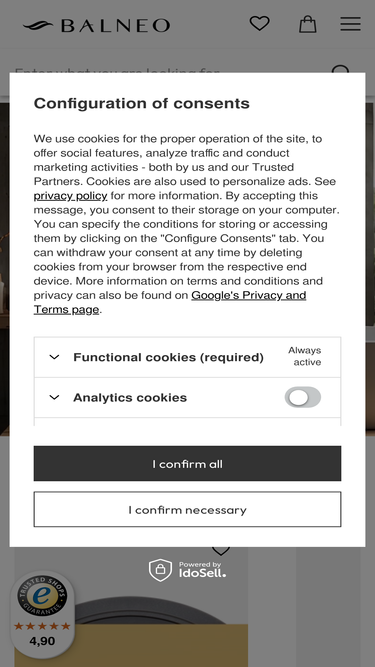Expand the Analytics cookies chevron
The image size is (375, 667).
coord(54,397)
